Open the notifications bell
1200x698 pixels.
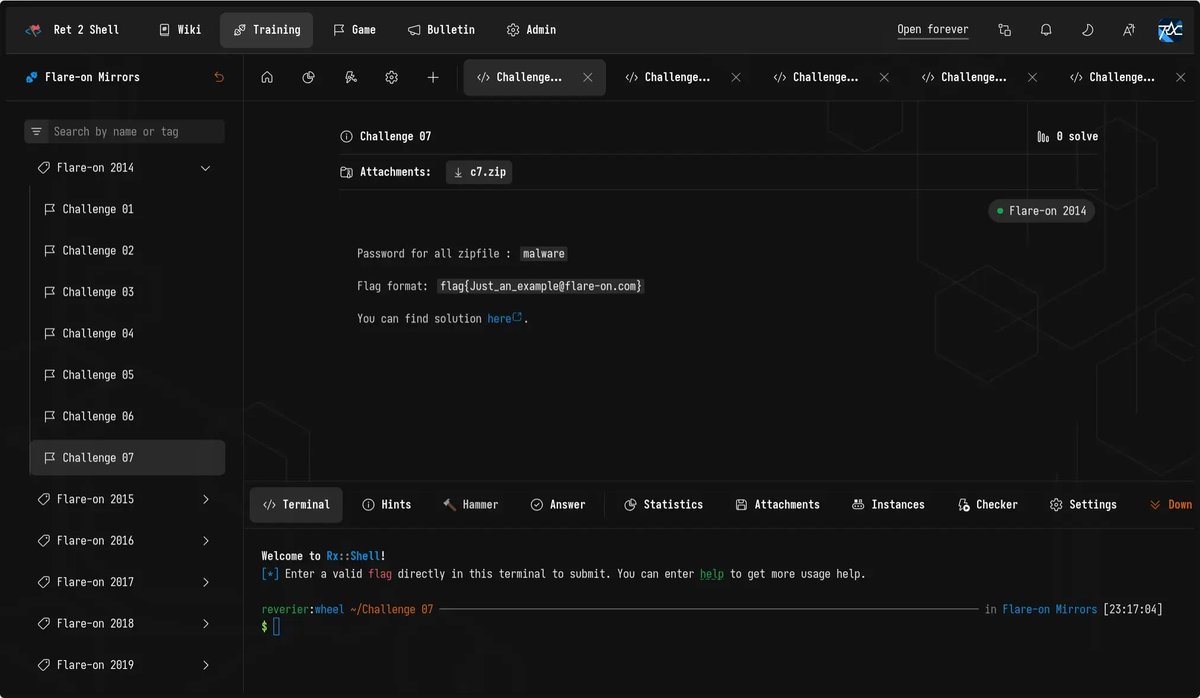(1046, 30)
